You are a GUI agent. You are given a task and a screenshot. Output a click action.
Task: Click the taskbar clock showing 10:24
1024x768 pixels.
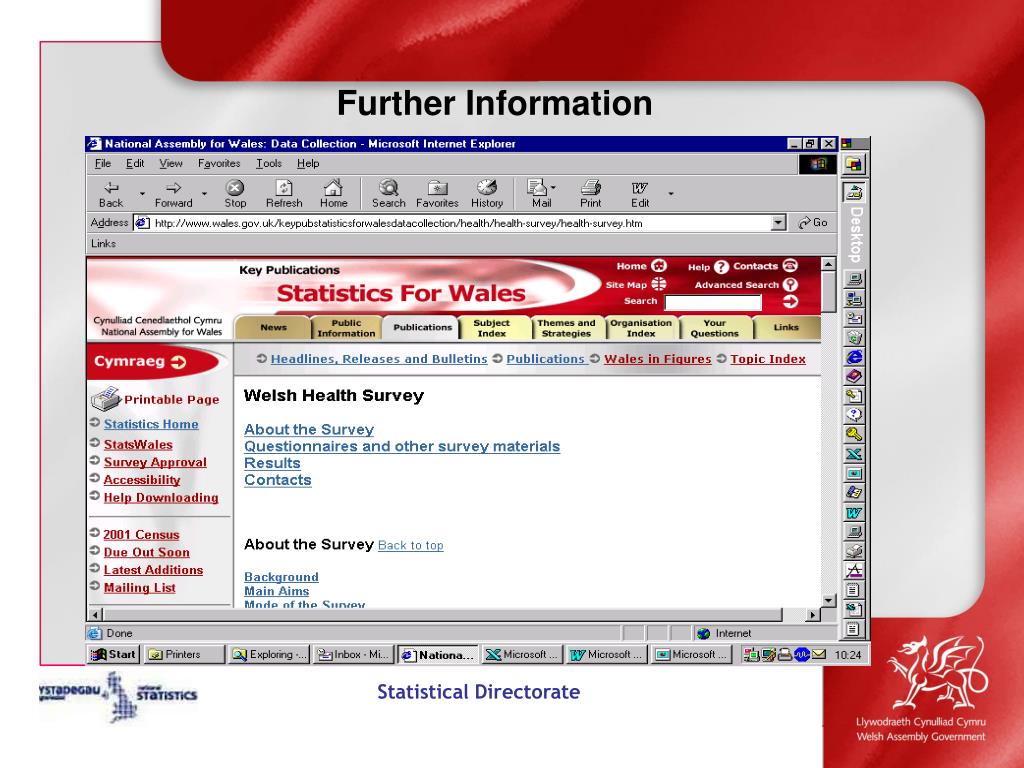click(848, 655)
